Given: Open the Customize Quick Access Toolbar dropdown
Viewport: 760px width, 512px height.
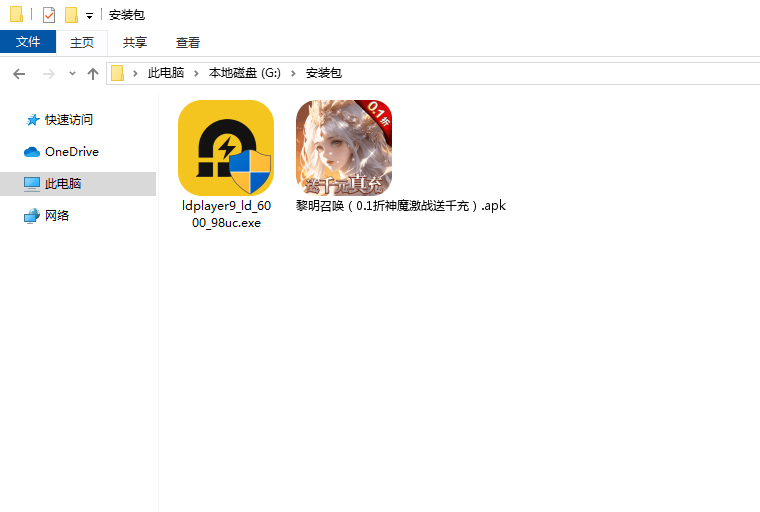Looking at the screenshot, I should click(89, 16).
